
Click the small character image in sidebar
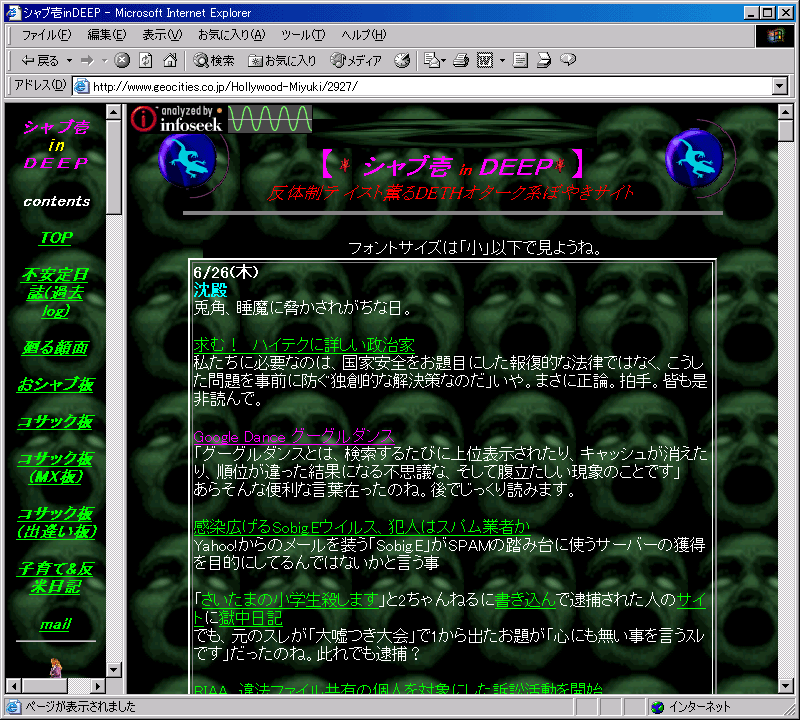[56, 667]
